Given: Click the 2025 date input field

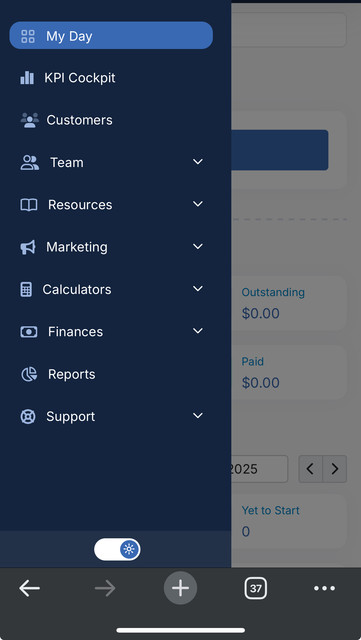Looking at the screenshot, I should coord(259,469).
